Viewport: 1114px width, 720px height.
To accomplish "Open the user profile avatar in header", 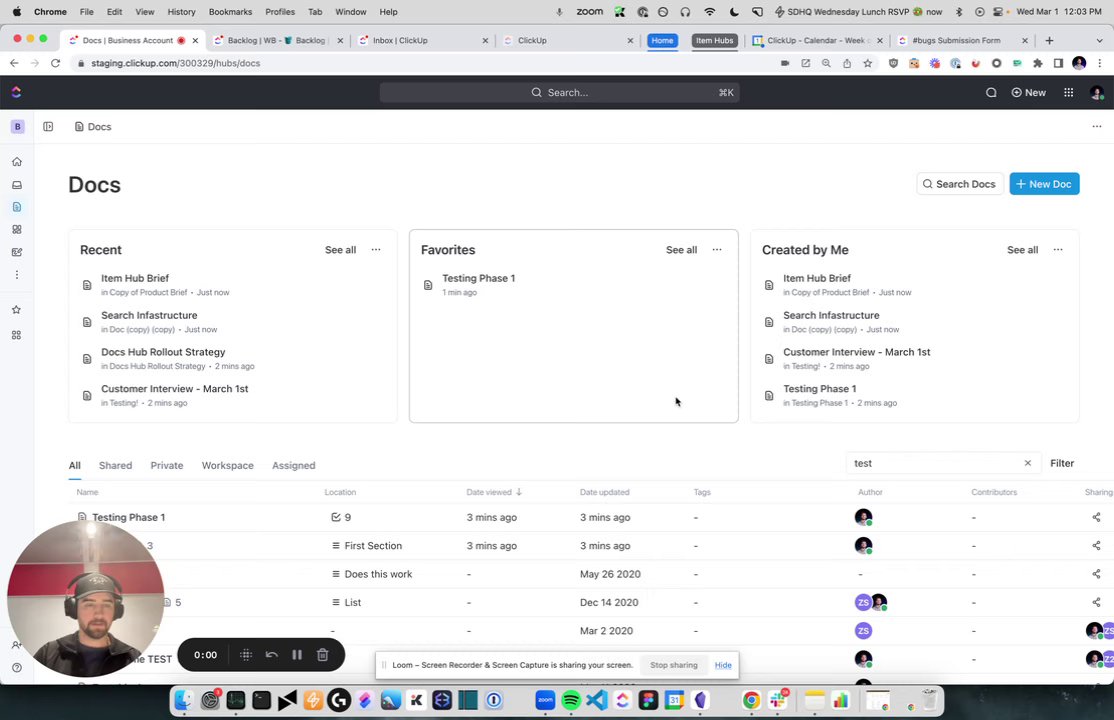I will [x=1096, y=92].
